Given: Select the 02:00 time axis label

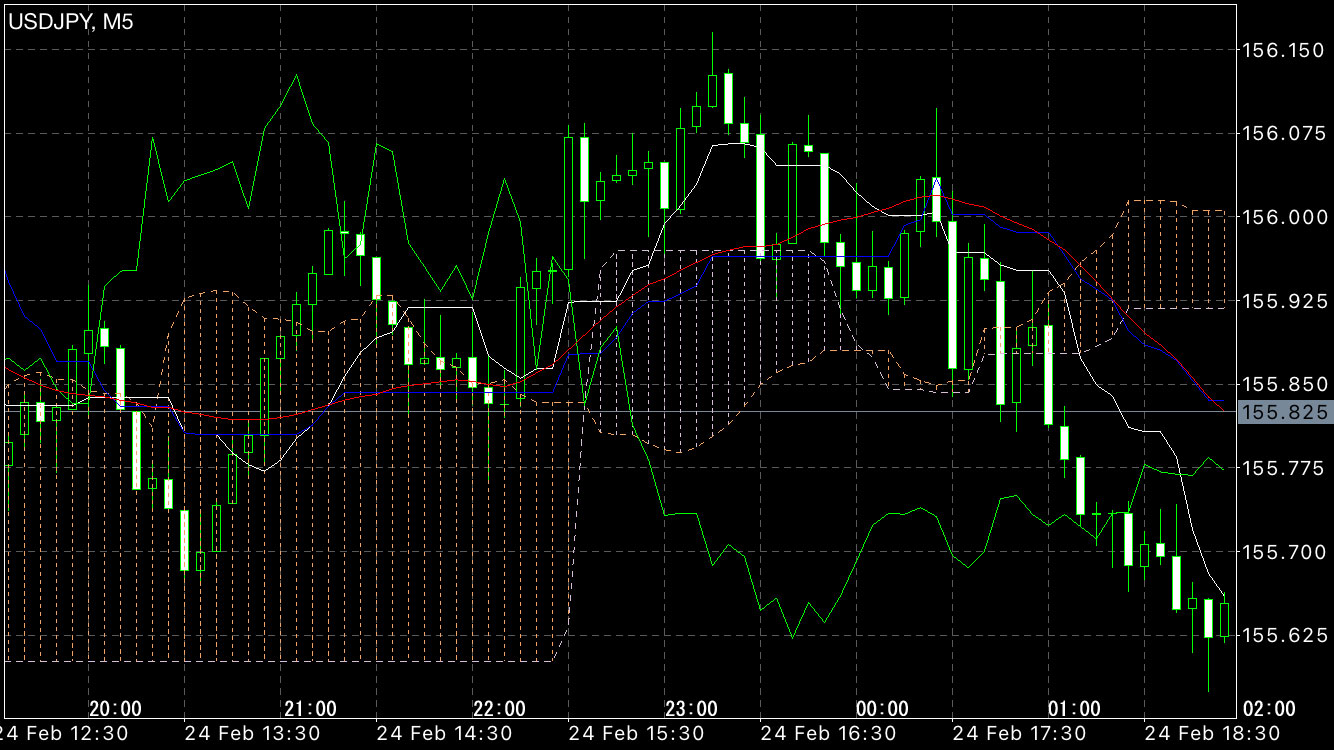Looking at the screenshot, I should pyautogui.click(x=1268, y=709).
